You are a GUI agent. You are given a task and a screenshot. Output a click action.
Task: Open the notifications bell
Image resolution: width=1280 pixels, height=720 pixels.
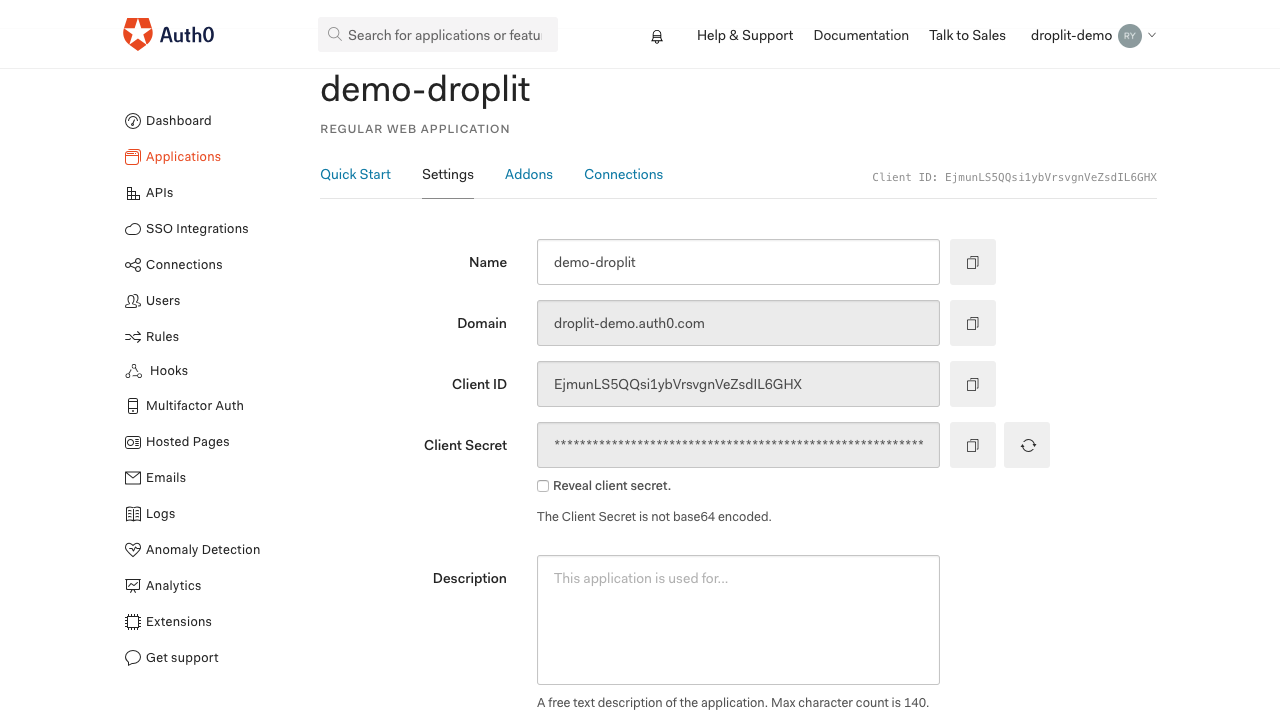657,36
